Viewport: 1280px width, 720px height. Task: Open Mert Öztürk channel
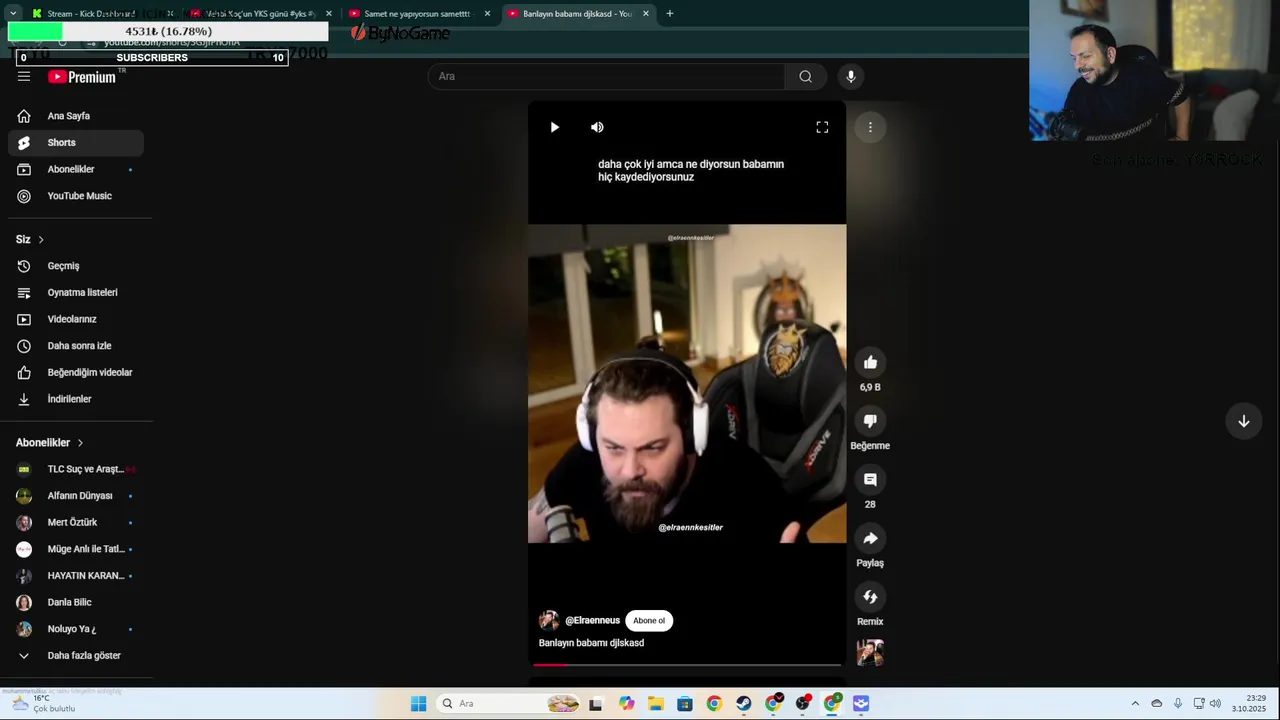tap(76, 522)
